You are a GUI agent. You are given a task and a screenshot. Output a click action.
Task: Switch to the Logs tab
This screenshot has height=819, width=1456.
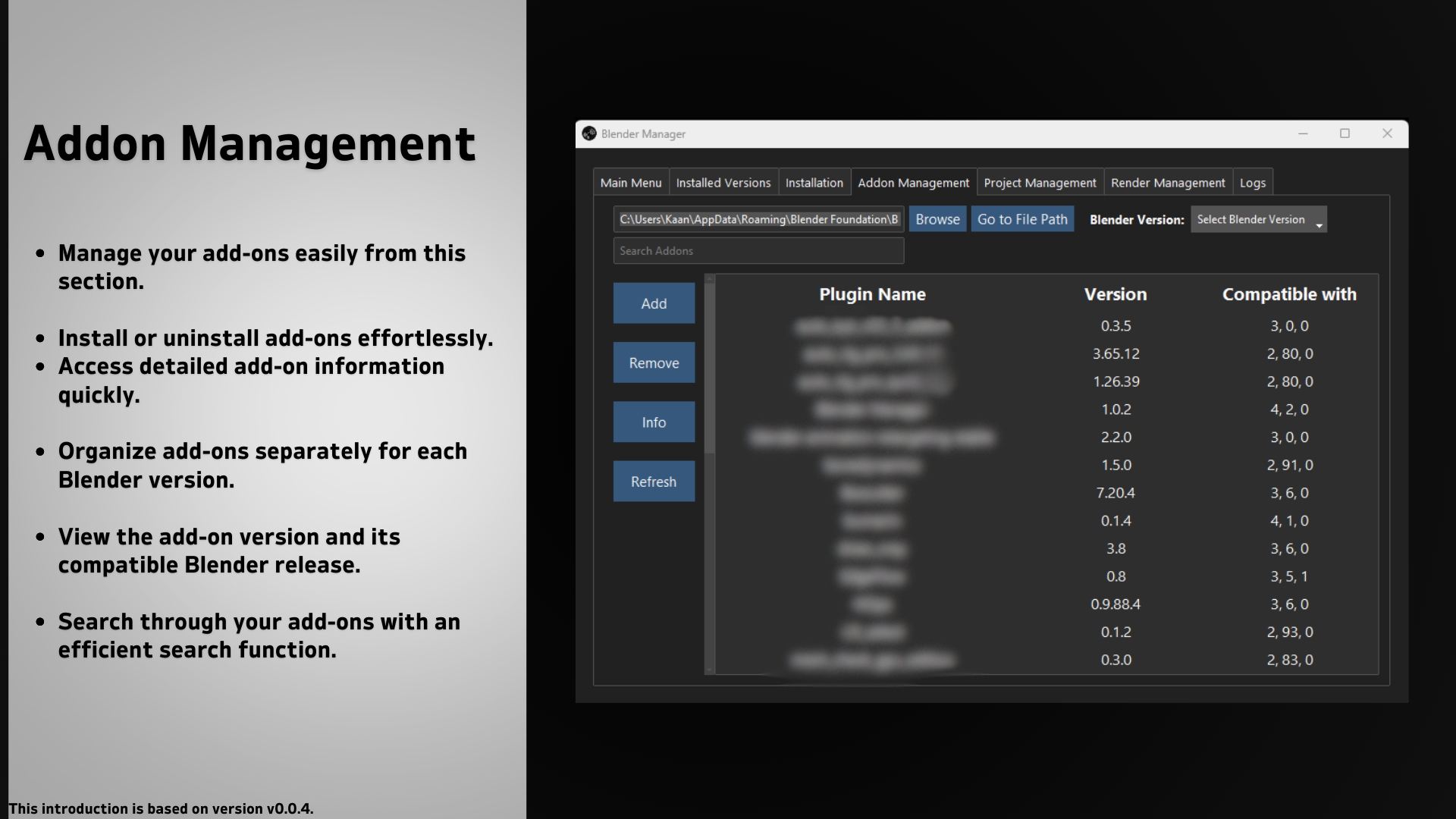[x=1252, y=183]
